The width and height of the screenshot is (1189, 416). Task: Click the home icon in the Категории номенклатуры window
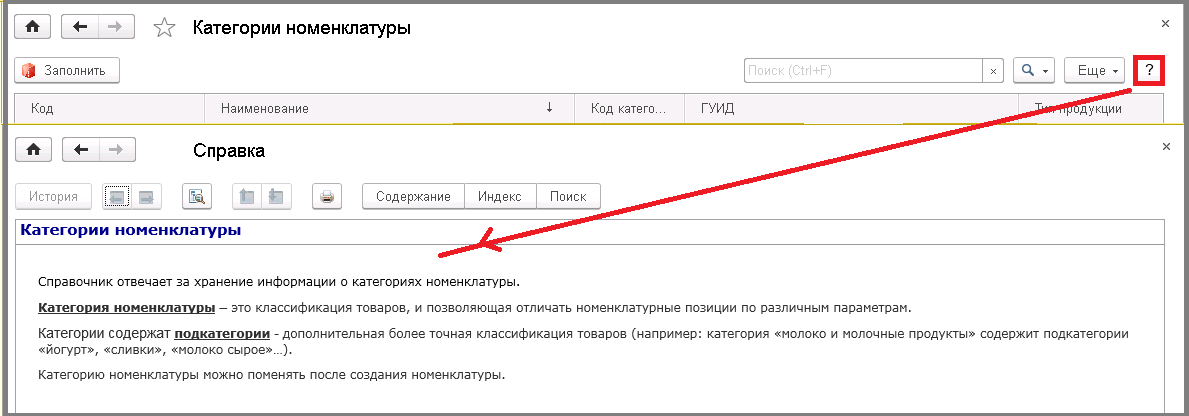click(x=33, y=27)
